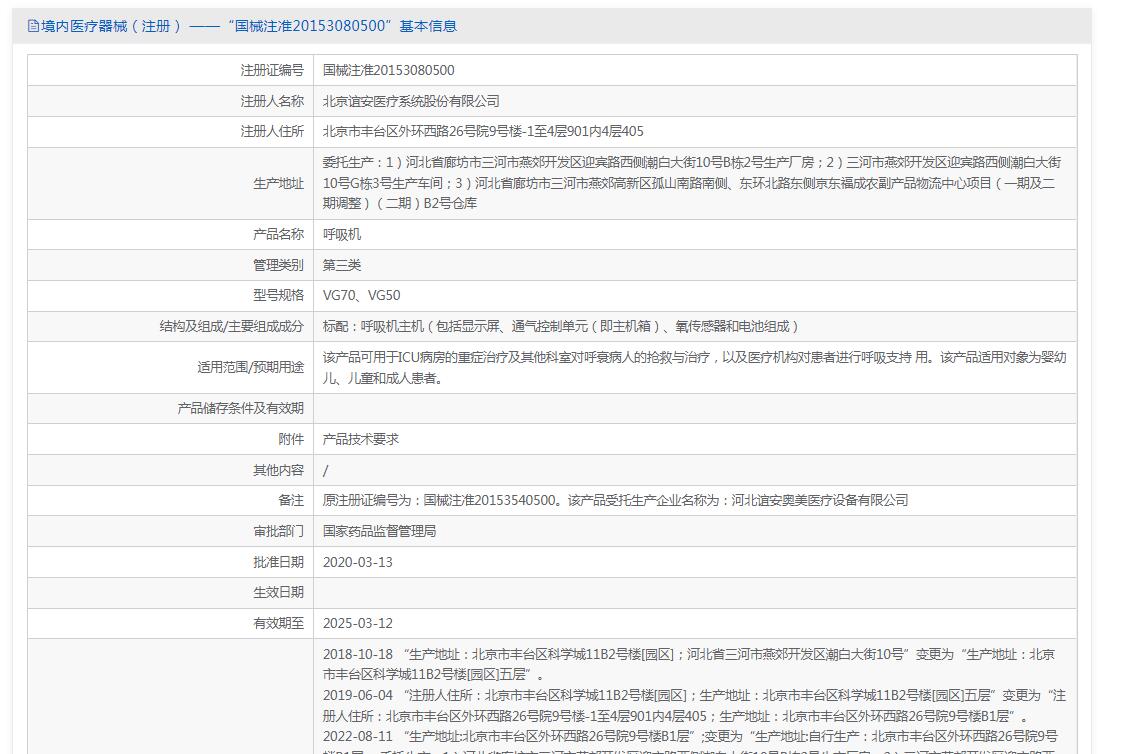Click the label 适用范围/预期用途
The height and width of the screenshot is (754, 1125).
(x=250, y=367)
